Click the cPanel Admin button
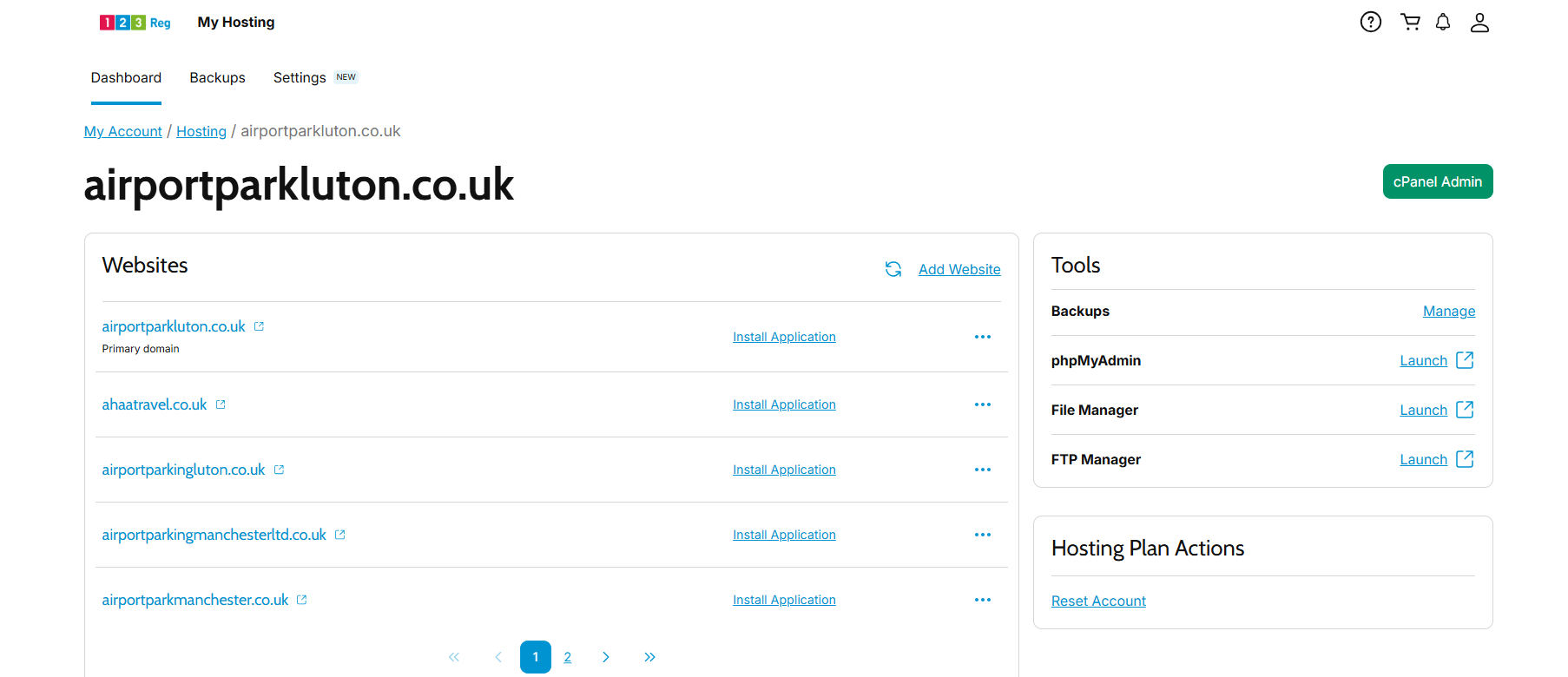The height and width of the screenshot is (677, 1568). pyautogui.click(x=1438, y=181)
